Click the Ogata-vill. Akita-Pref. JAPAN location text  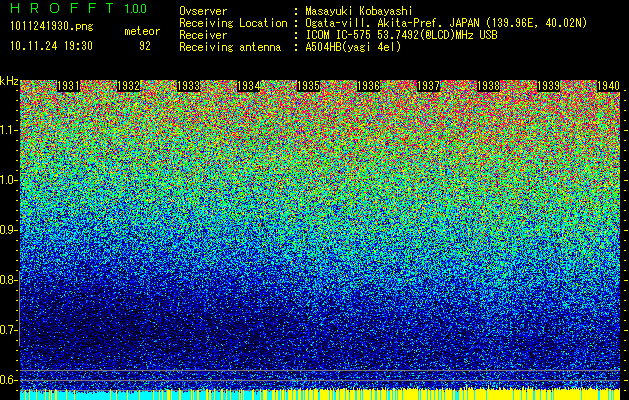[x=446, y=23]
